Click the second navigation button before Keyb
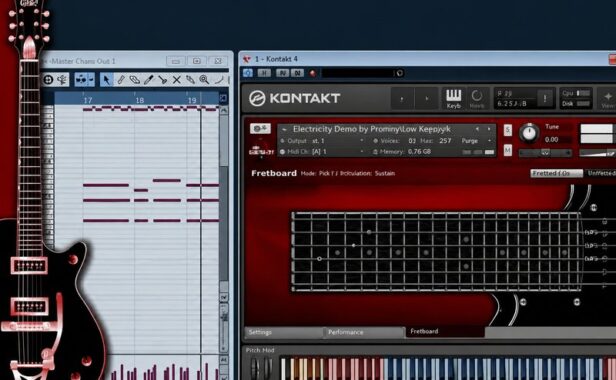 427,99
